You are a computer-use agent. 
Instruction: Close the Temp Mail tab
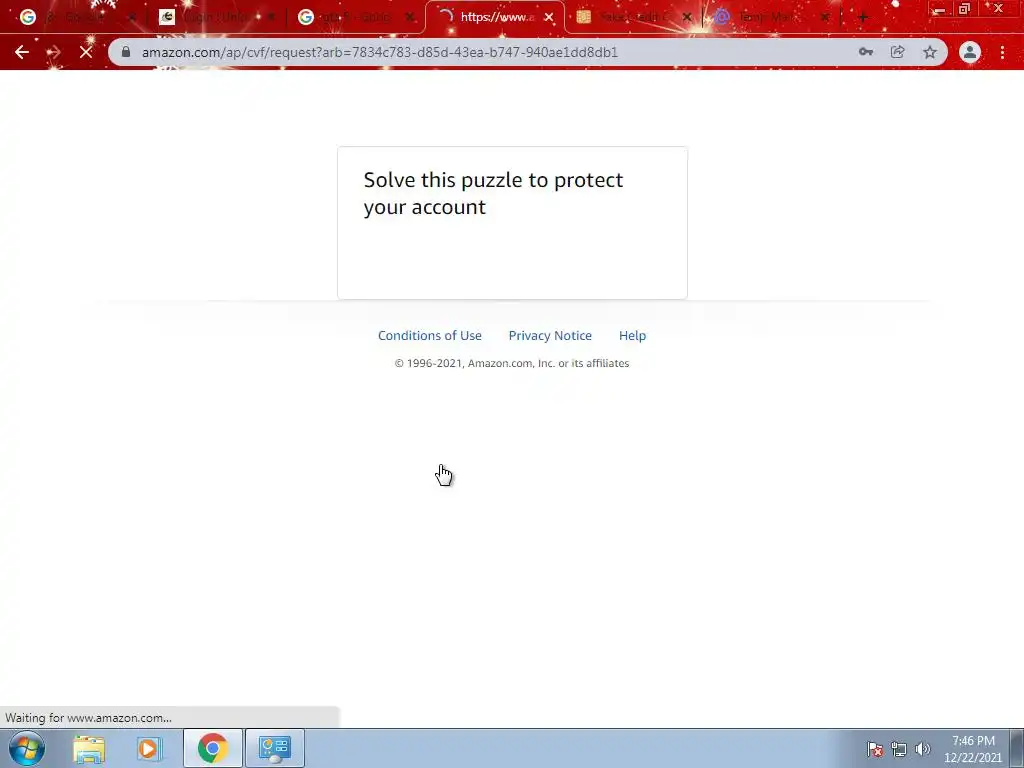pyautogui.click(x=825, y=18)
